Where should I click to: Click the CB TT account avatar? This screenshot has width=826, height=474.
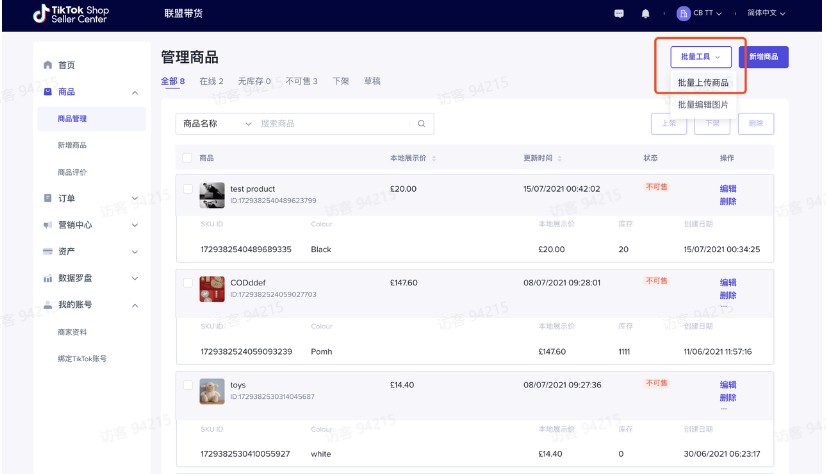click(684, 14)
